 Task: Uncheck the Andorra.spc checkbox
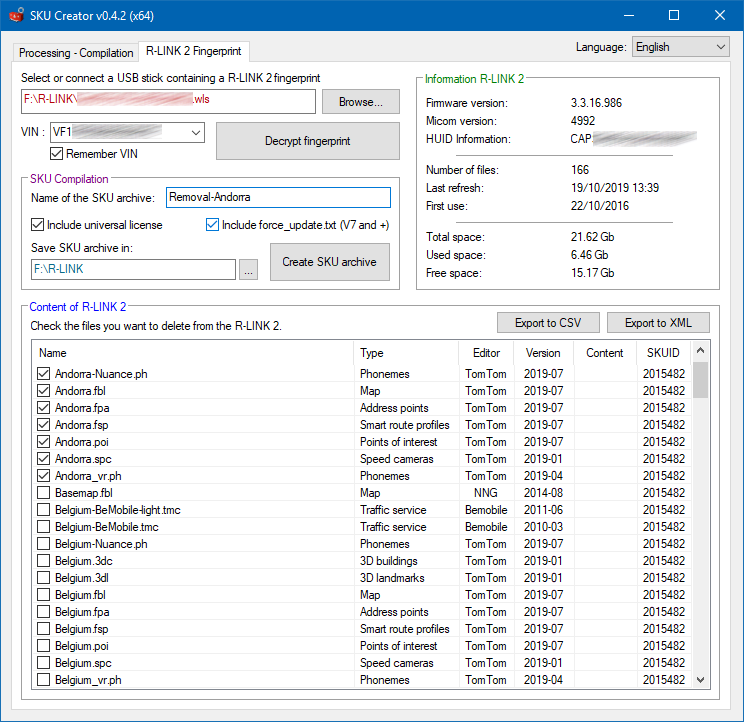click(x=44, y=459)
